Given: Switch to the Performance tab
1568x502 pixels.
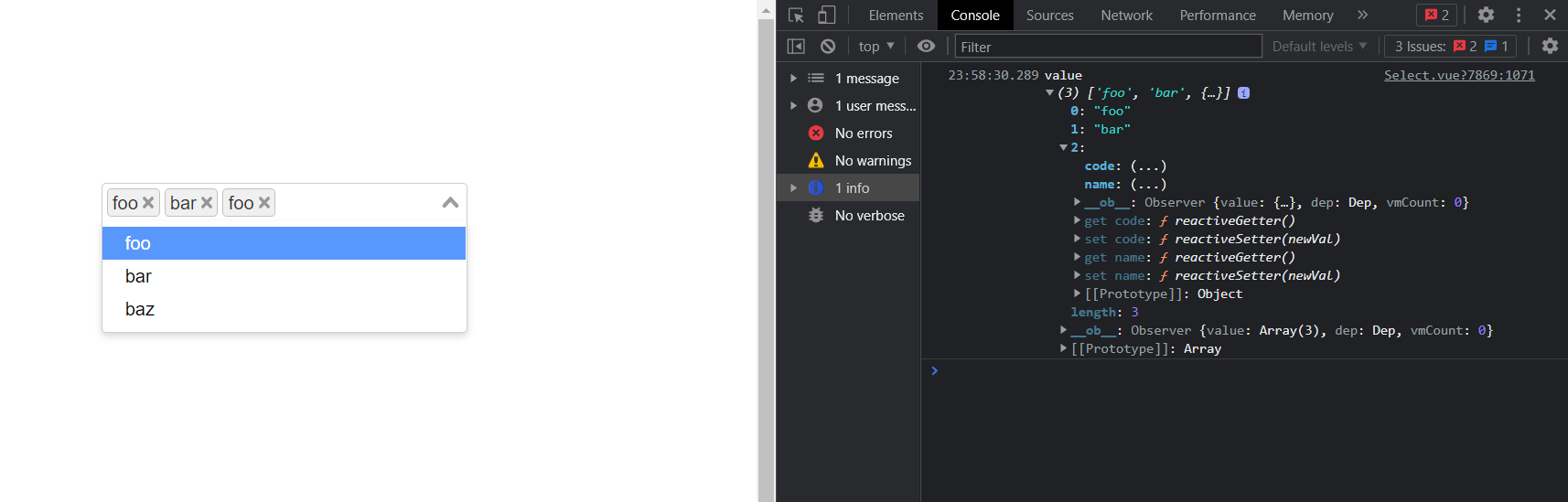Looking at the screenshot, I should point(1218,15).
